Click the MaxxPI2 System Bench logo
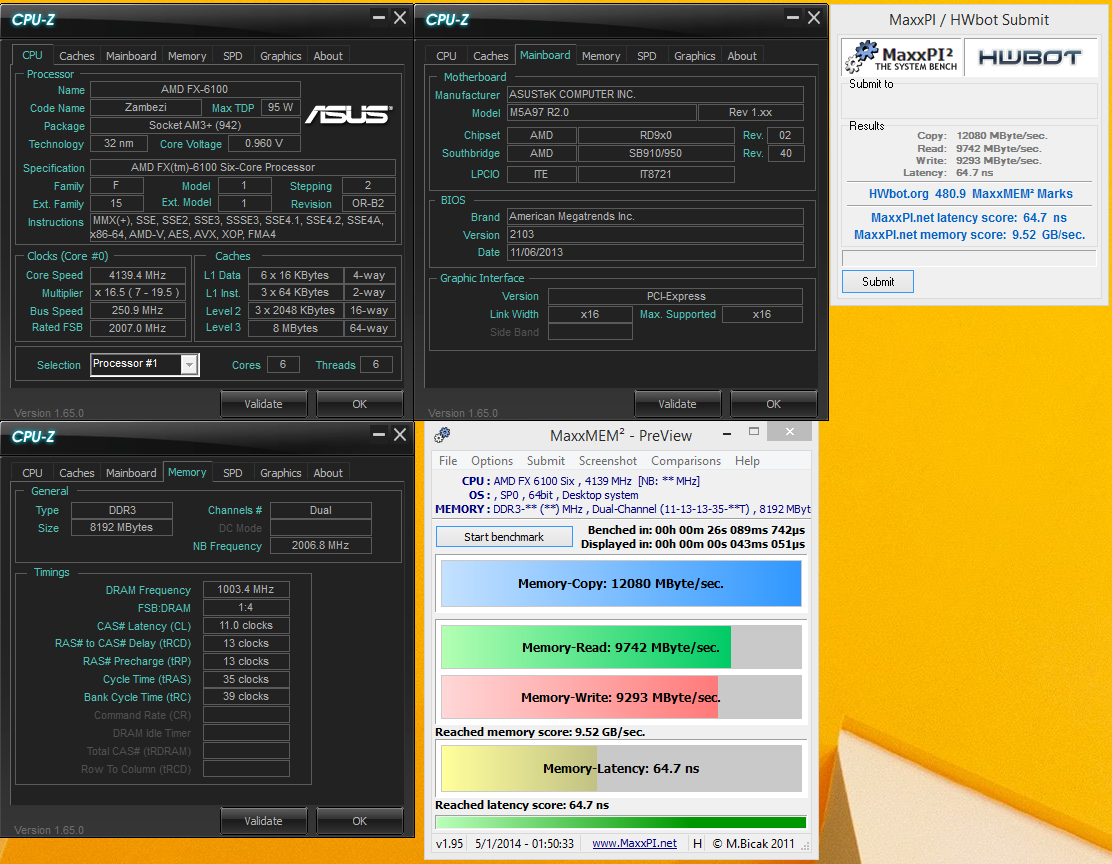Viewport: 1112px width, 864px height. (901, 57)
